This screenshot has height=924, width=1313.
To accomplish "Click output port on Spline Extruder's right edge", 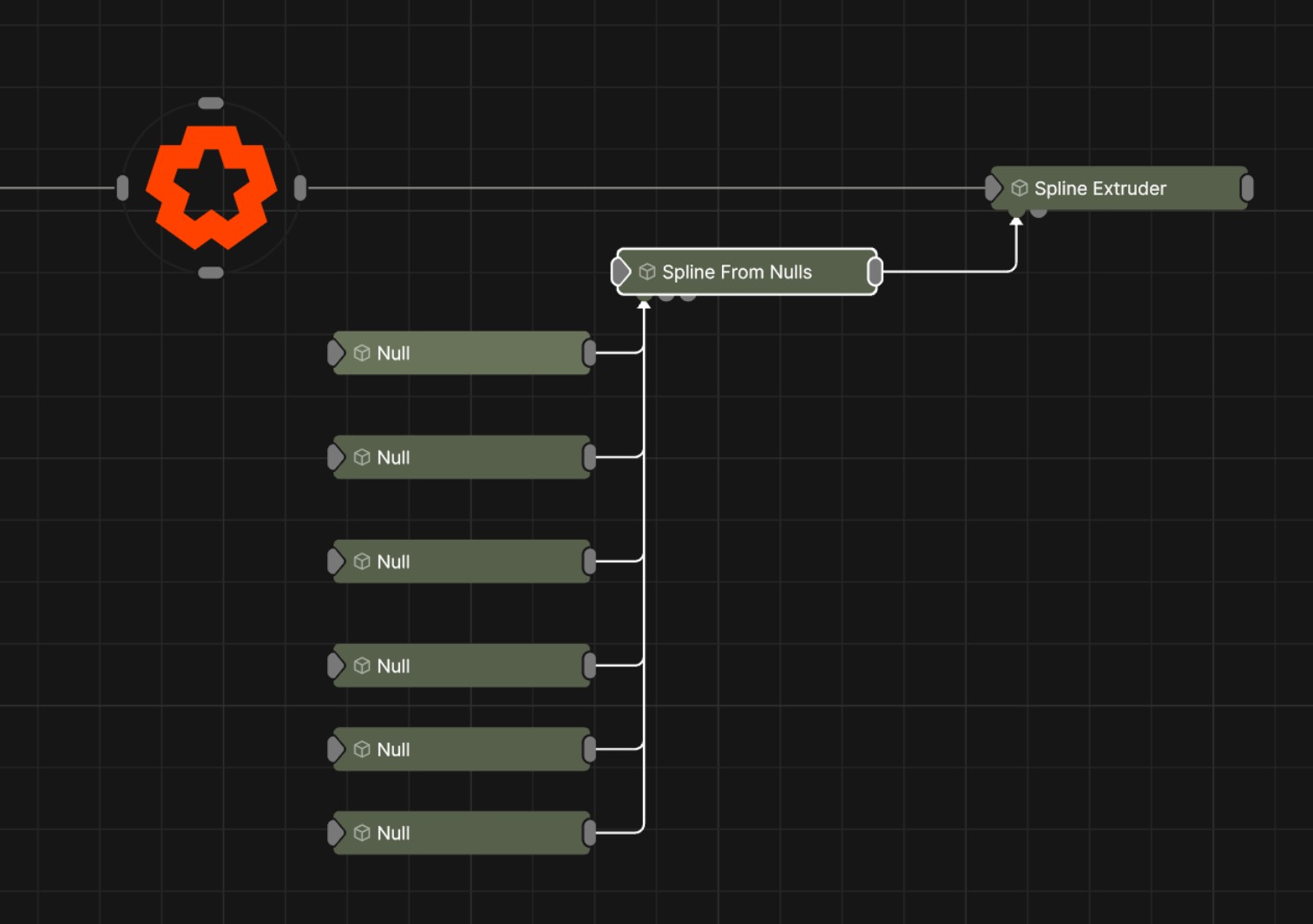I will [x=1247, y=188].
